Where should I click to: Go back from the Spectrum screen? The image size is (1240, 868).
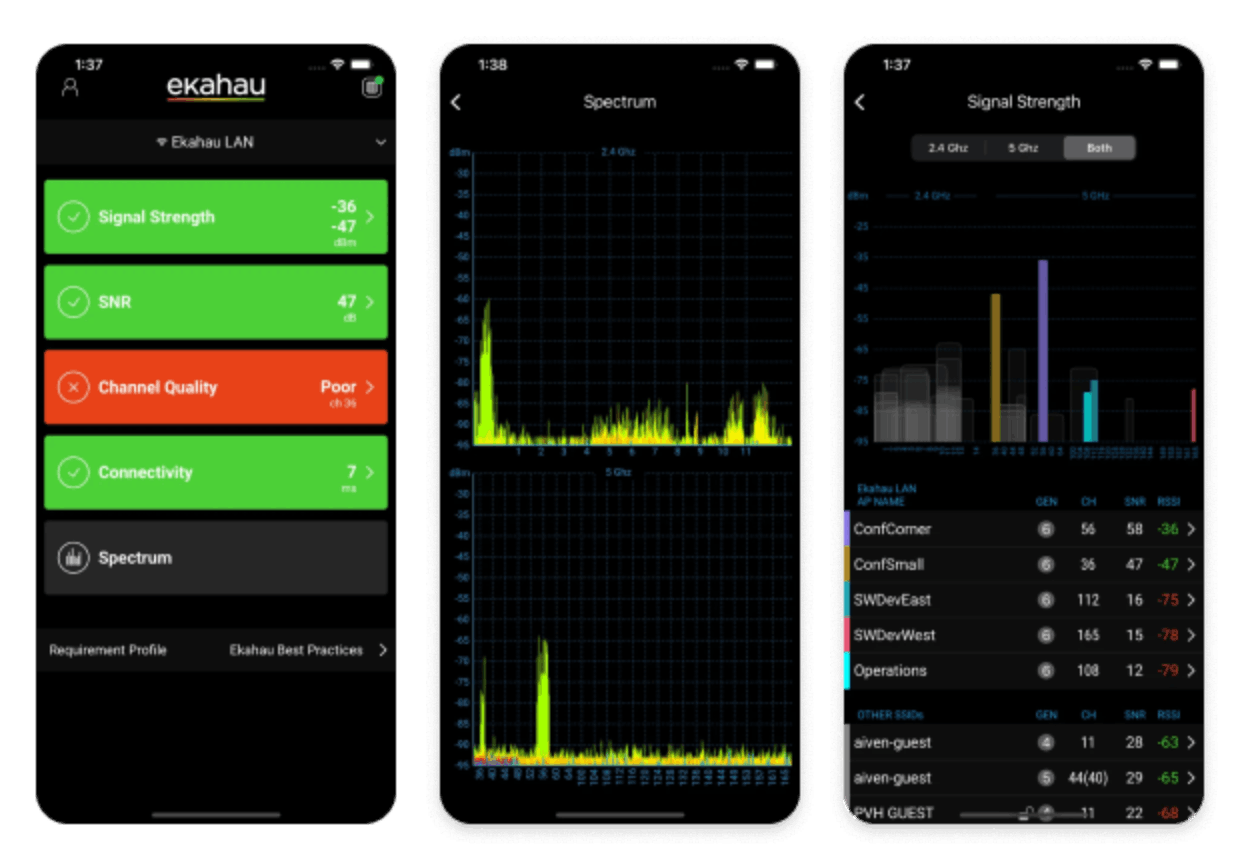coord(456,102)
